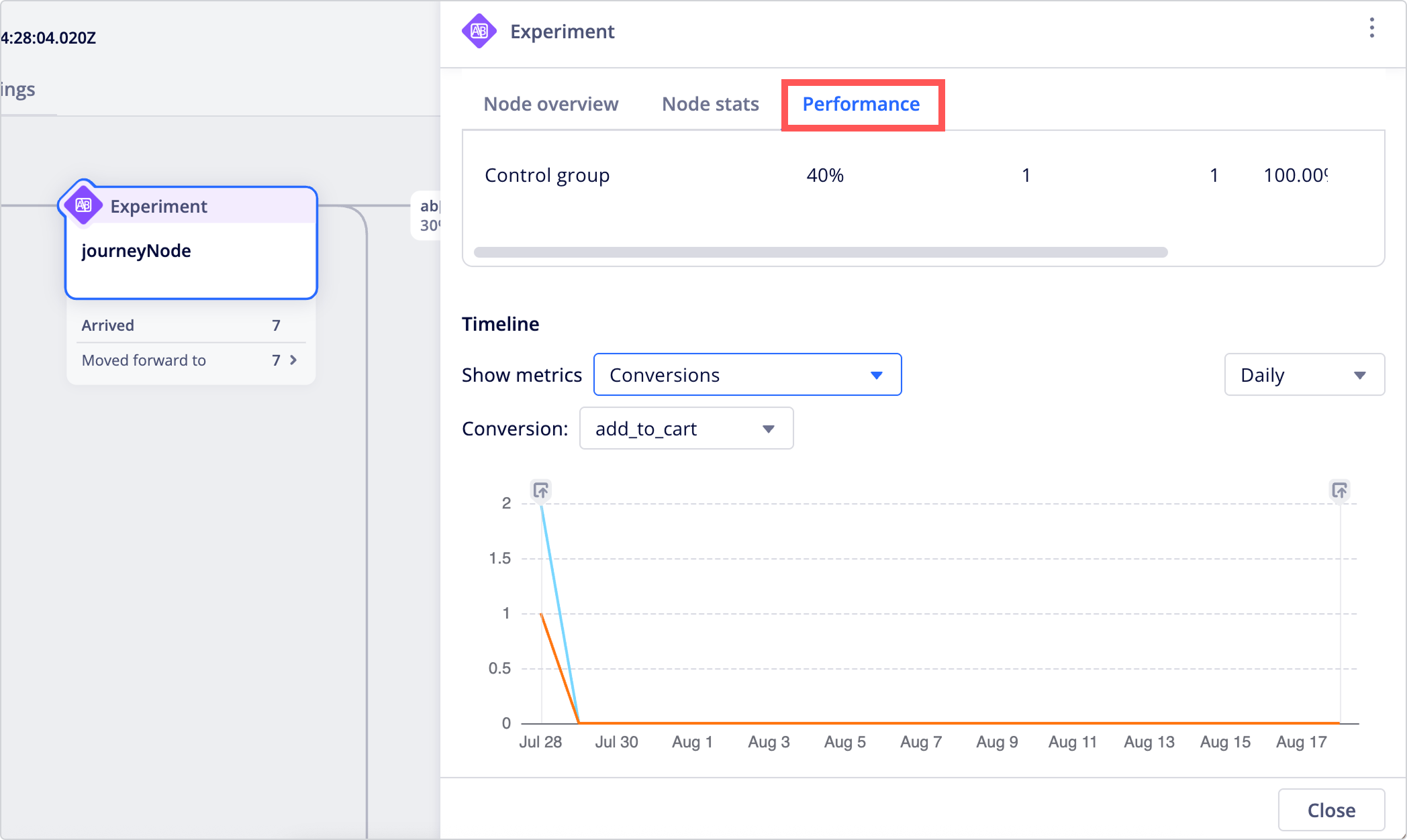This screenshot has width=1407, height=840.
Task: Click the Experiment panel header icon
Action: 479,31
